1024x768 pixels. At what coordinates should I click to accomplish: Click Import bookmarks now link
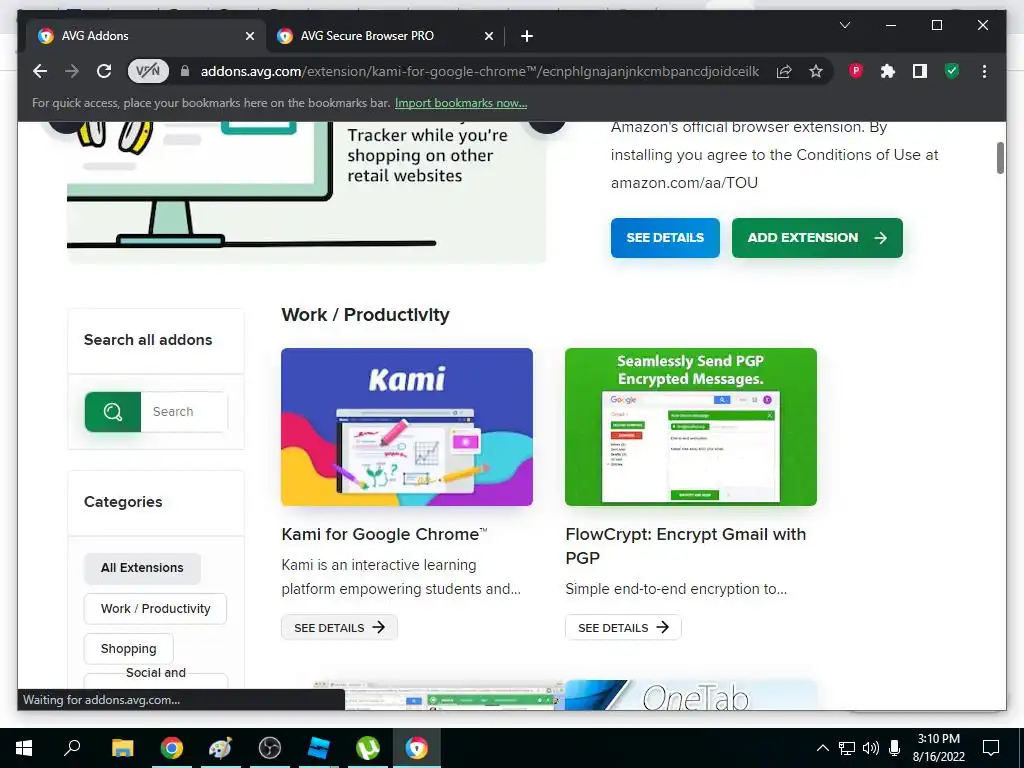pos(460,103)
